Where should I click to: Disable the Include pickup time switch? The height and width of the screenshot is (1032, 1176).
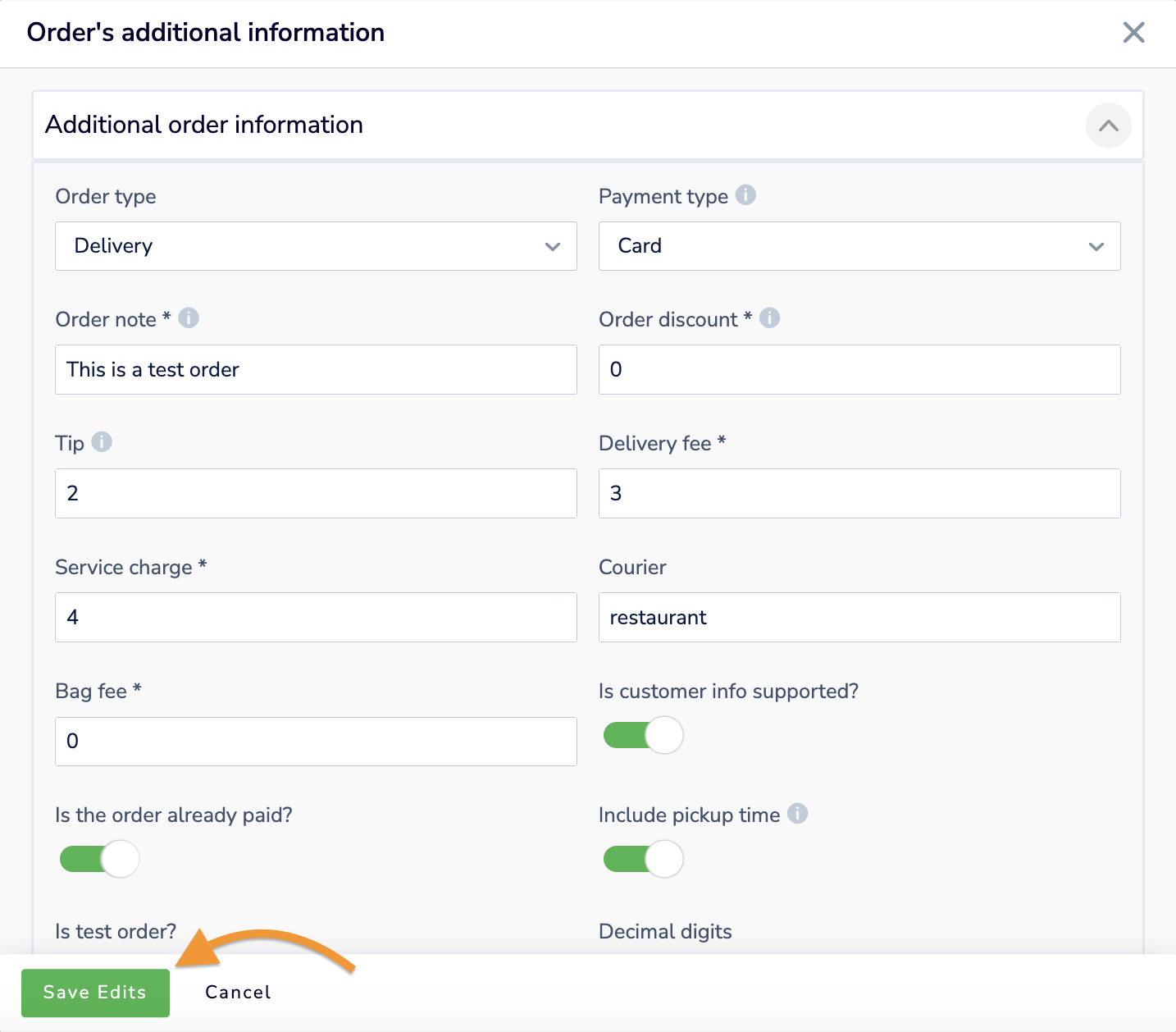tap(643, 859)
